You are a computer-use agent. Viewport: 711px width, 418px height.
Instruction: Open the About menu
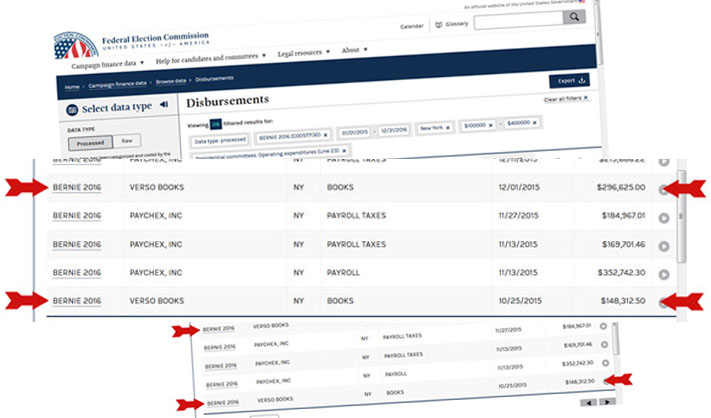[x=354, y=50]
